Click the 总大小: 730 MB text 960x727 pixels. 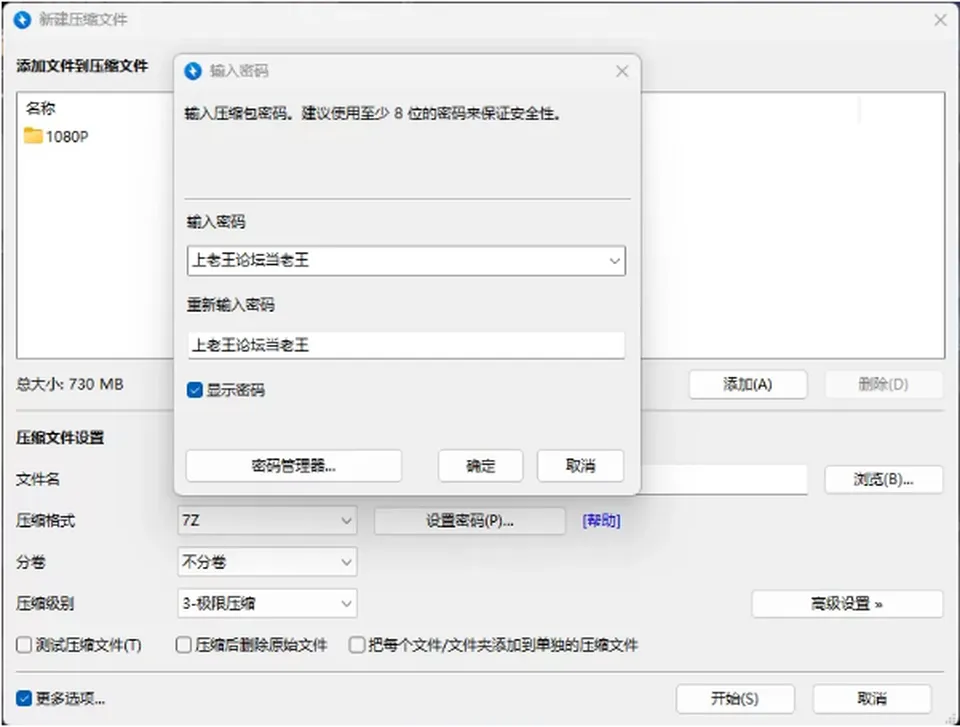coord(70,385)
